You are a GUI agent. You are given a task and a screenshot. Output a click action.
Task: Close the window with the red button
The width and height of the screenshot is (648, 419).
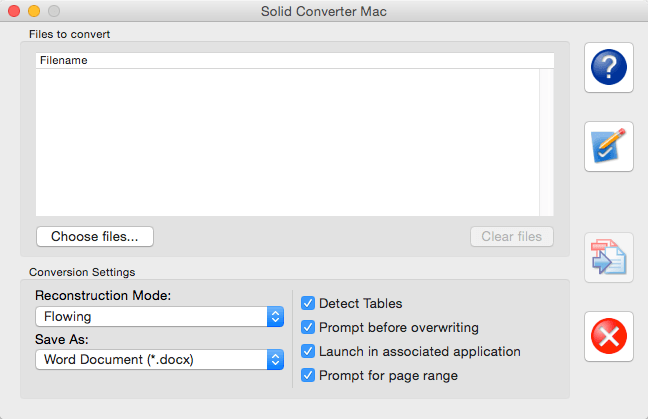[x=14, y=11]
